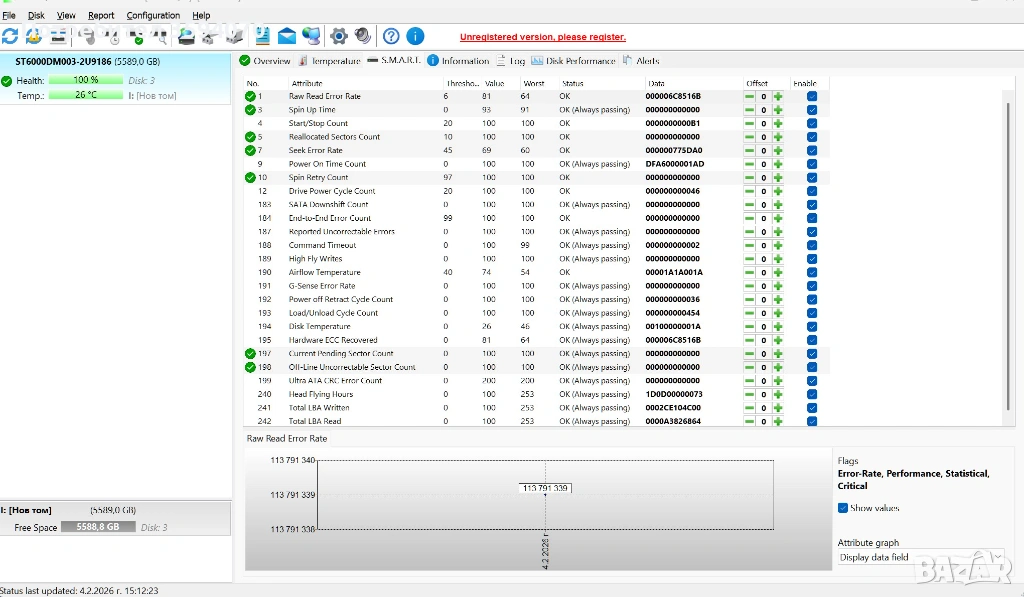Open the Configuration menu
The image size is (1024, 597).
coord(153,16)
